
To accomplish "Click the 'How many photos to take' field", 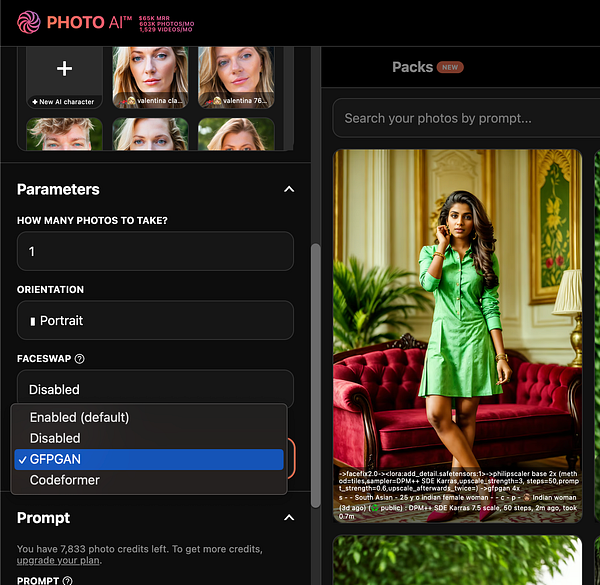I will point(155,251).
